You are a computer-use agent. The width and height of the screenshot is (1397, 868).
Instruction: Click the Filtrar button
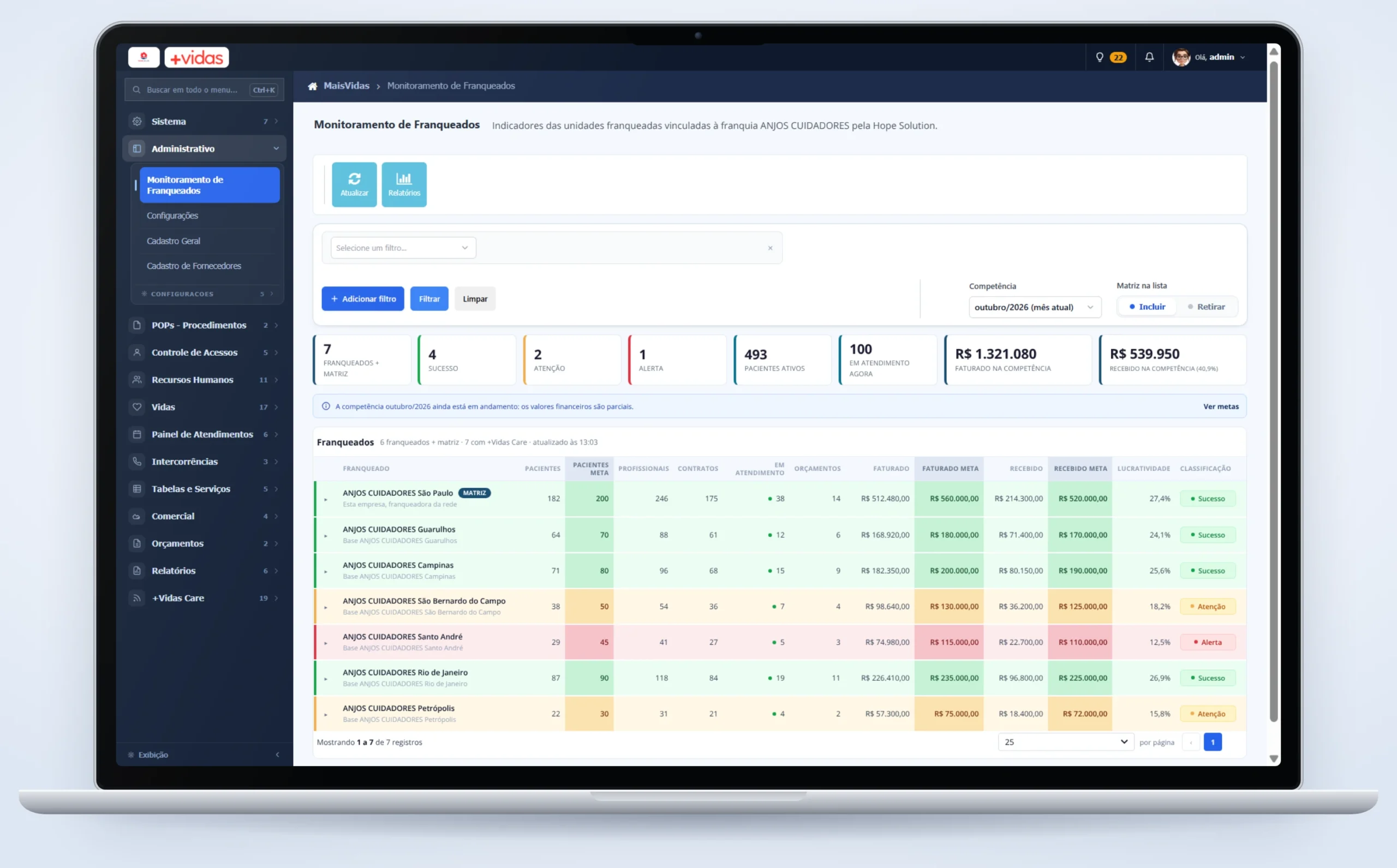point(429,298)
